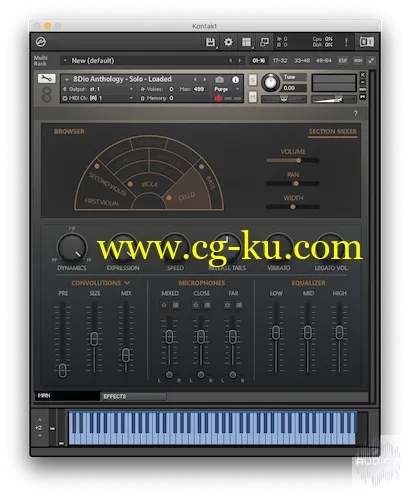Toggle MIXED microphone power button
Viewport: 410px width, 496px height.
[x=164, y=305]
